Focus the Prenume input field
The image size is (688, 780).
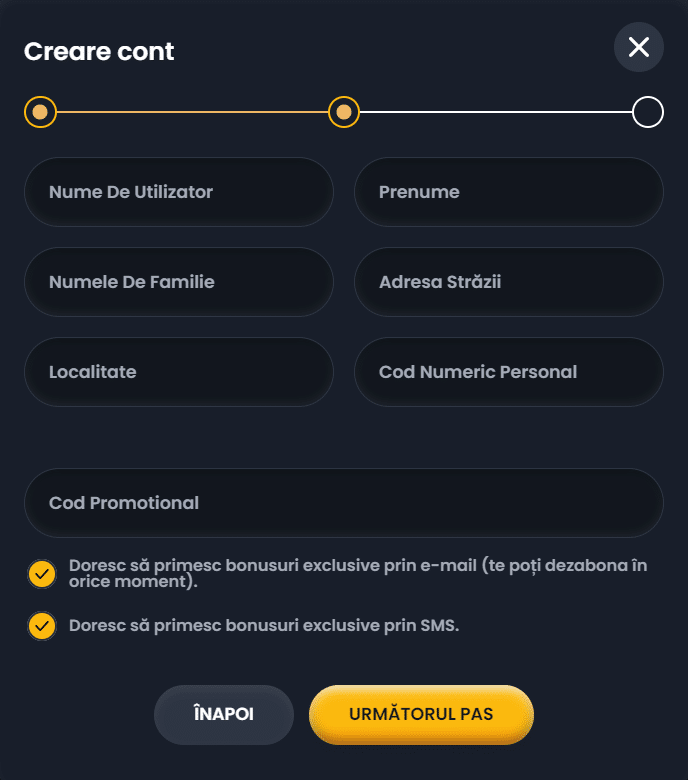(x=508, y=192)
